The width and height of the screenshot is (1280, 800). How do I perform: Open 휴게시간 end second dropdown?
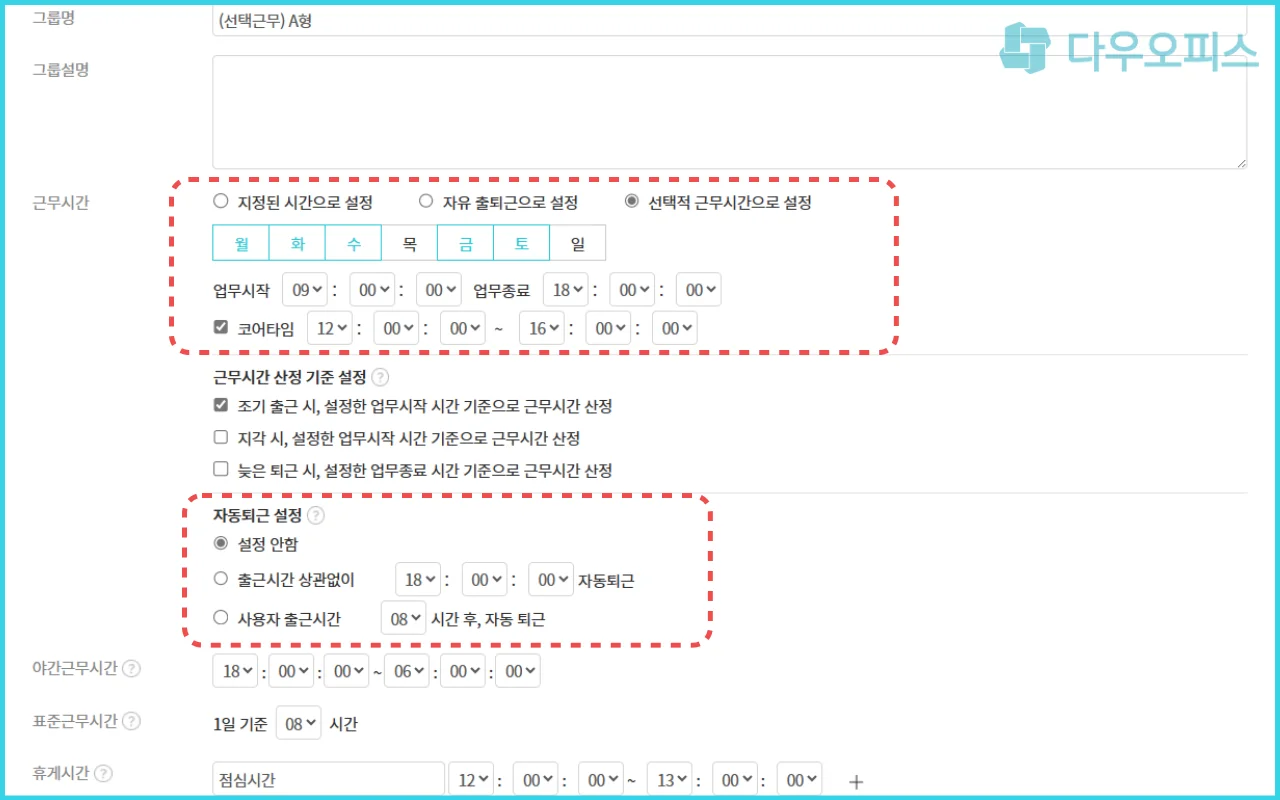pos(800,780)
